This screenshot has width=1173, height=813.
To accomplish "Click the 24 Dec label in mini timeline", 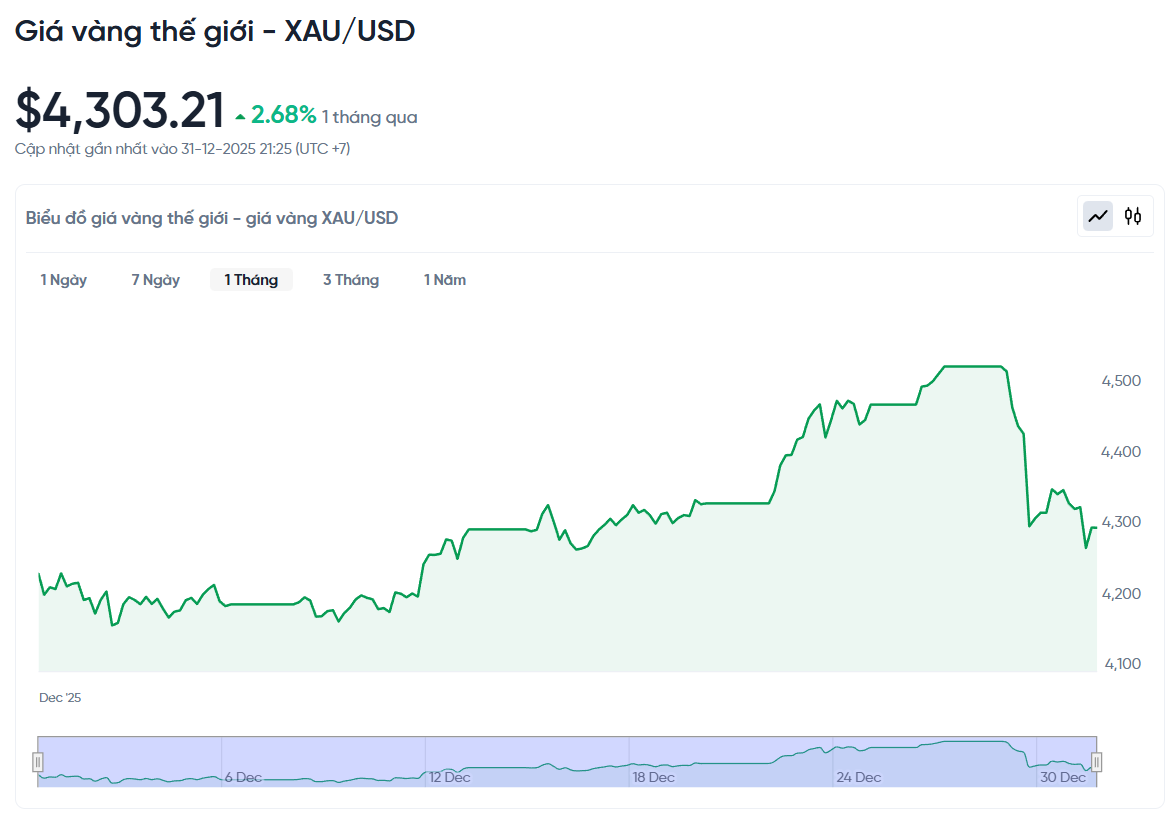I will click(x=860, y=777).
